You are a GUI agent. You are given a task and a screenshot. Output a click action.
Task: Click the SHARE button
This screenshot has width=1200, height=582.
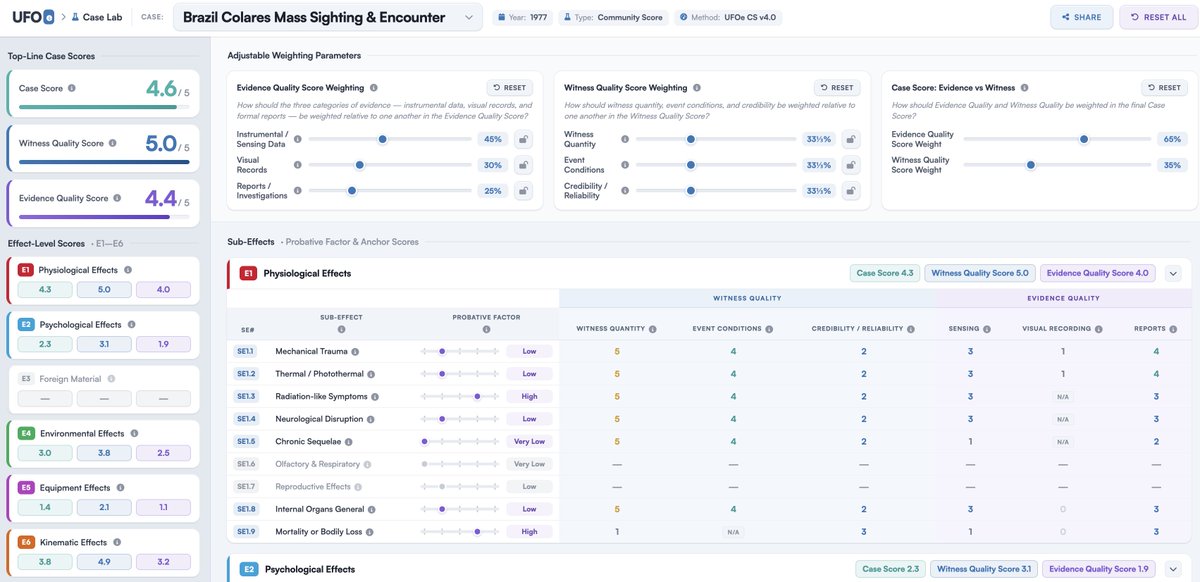pos(1081,17)
